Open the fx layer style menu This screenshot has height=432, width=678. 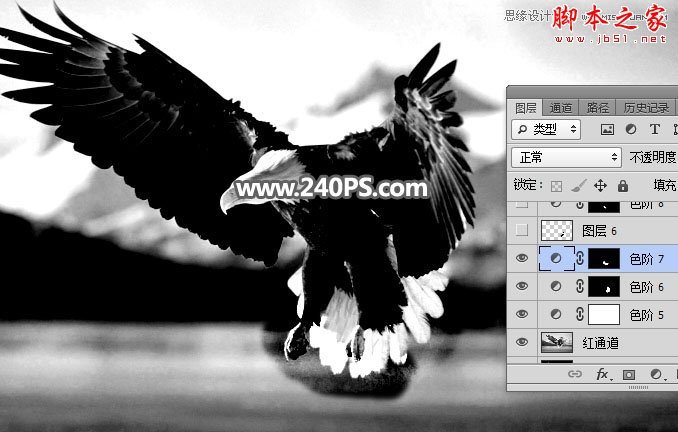tap(602, 374)
